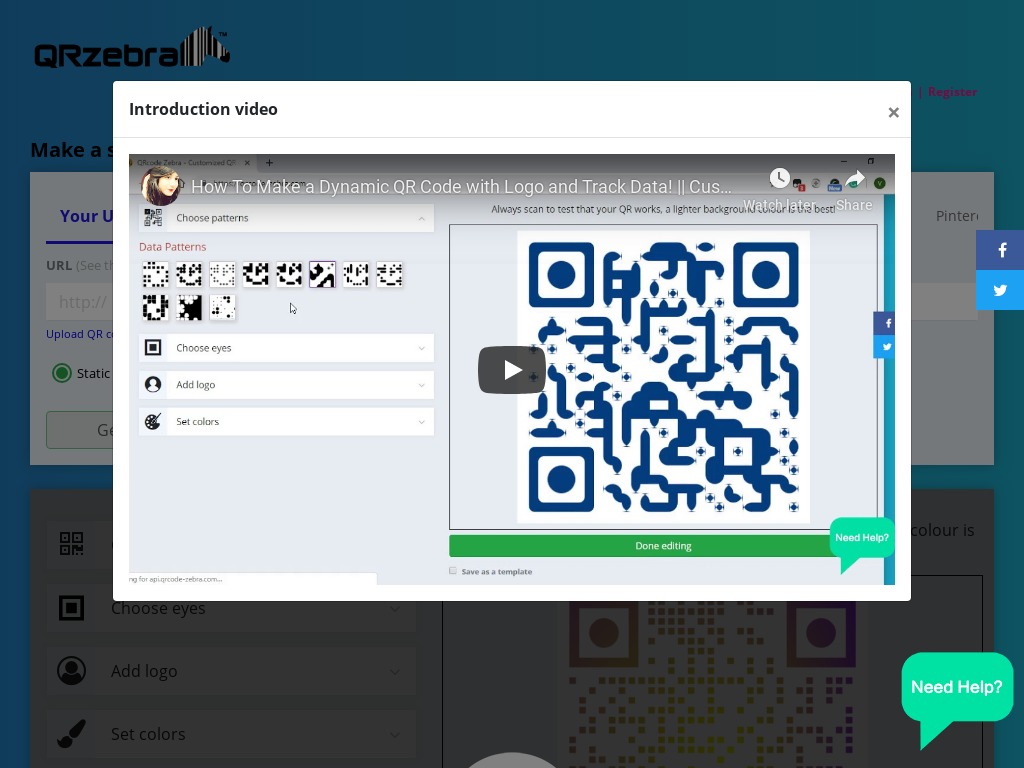This screenshot has width=1024, height=768.
Task: Expand Choose eyes section in background page
Action: (231, 608)
